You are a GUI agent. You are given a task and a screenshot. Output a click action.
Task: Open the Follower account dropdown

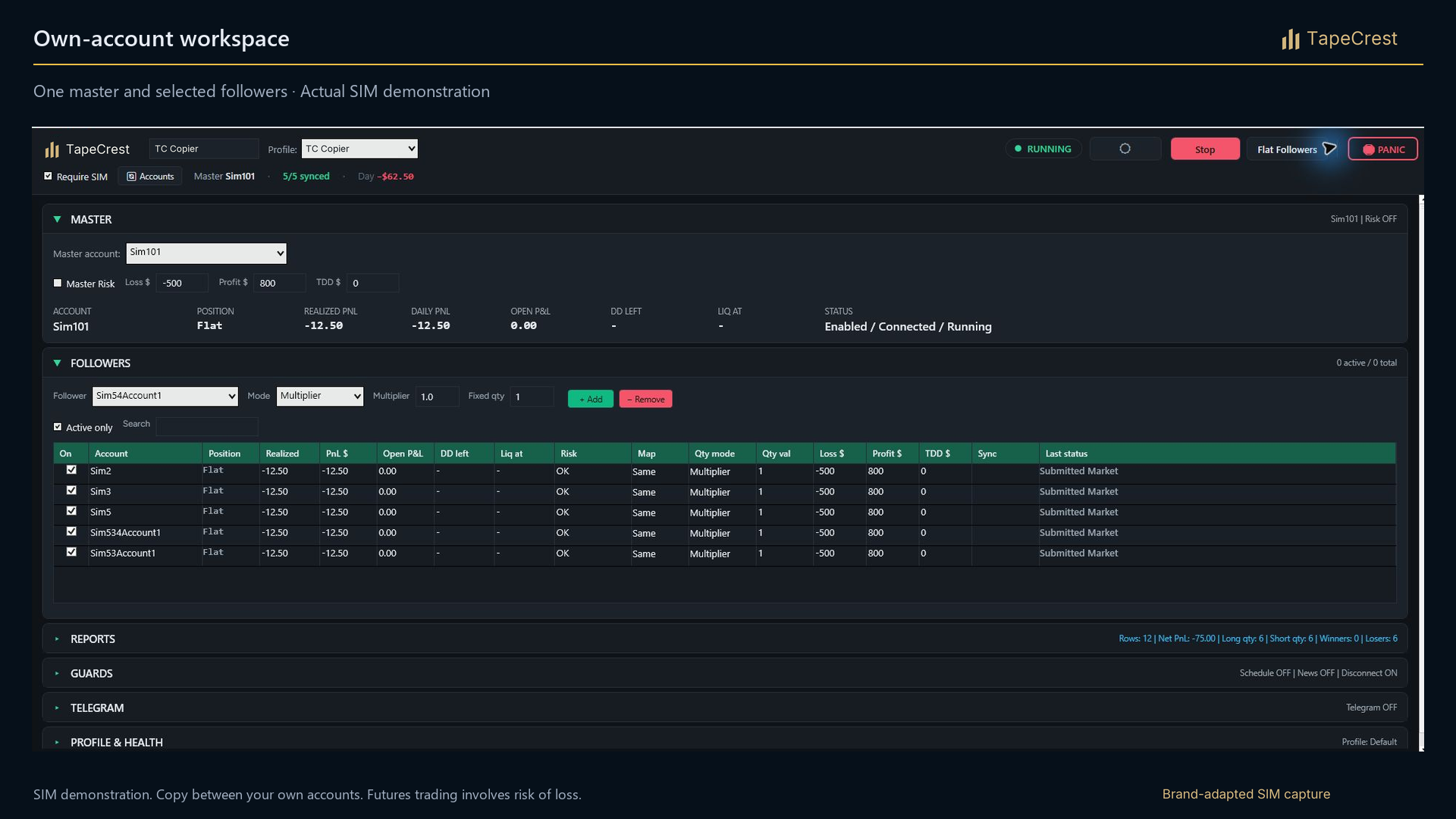tap(165, 396)
